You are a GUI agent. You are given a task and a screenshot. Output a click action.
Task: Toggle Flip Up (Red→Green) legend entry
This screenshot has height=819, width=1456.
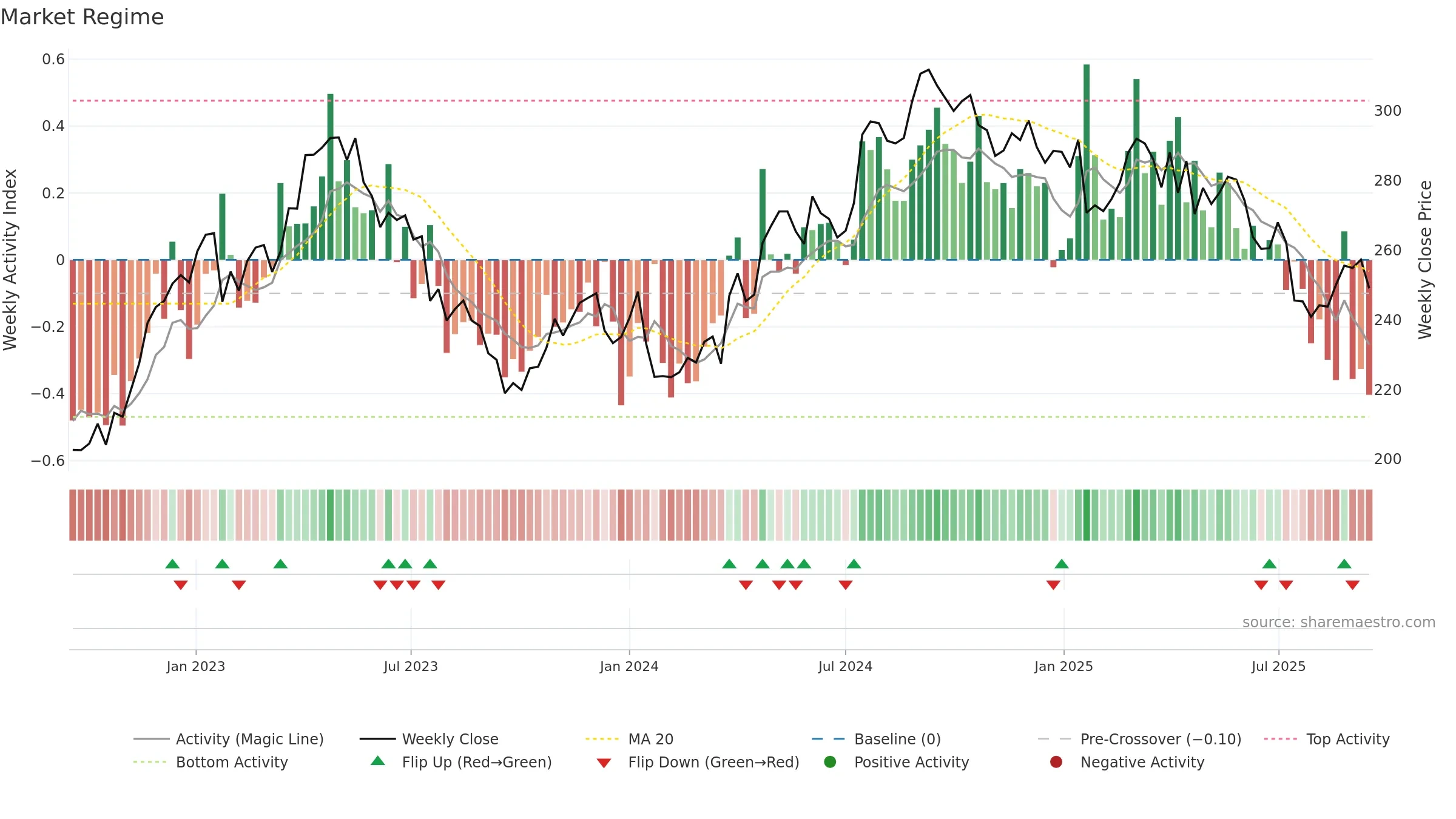461,762
